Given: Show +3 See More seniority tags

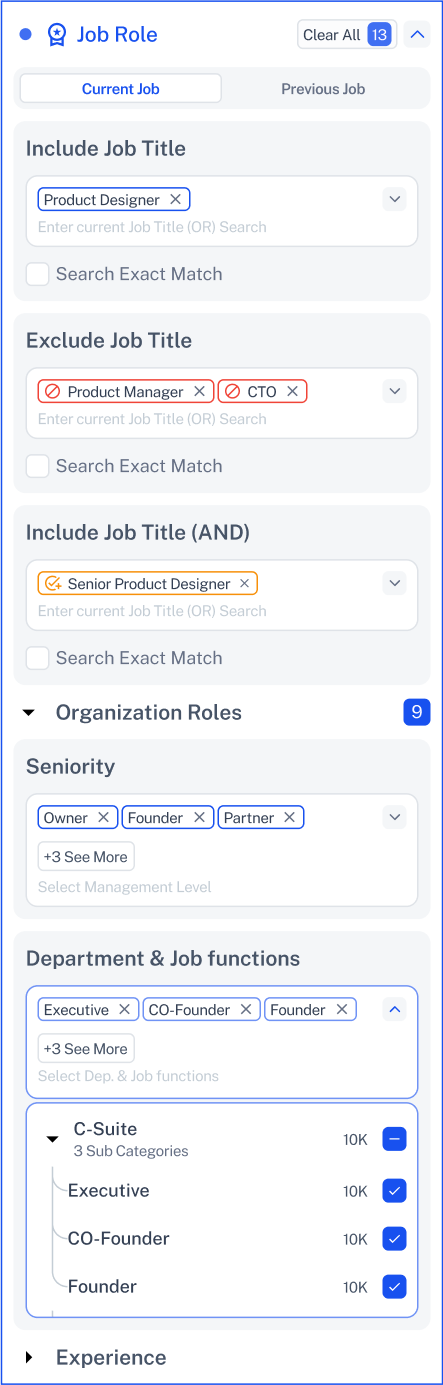Looking at the screenshot, I should [86, 857].
